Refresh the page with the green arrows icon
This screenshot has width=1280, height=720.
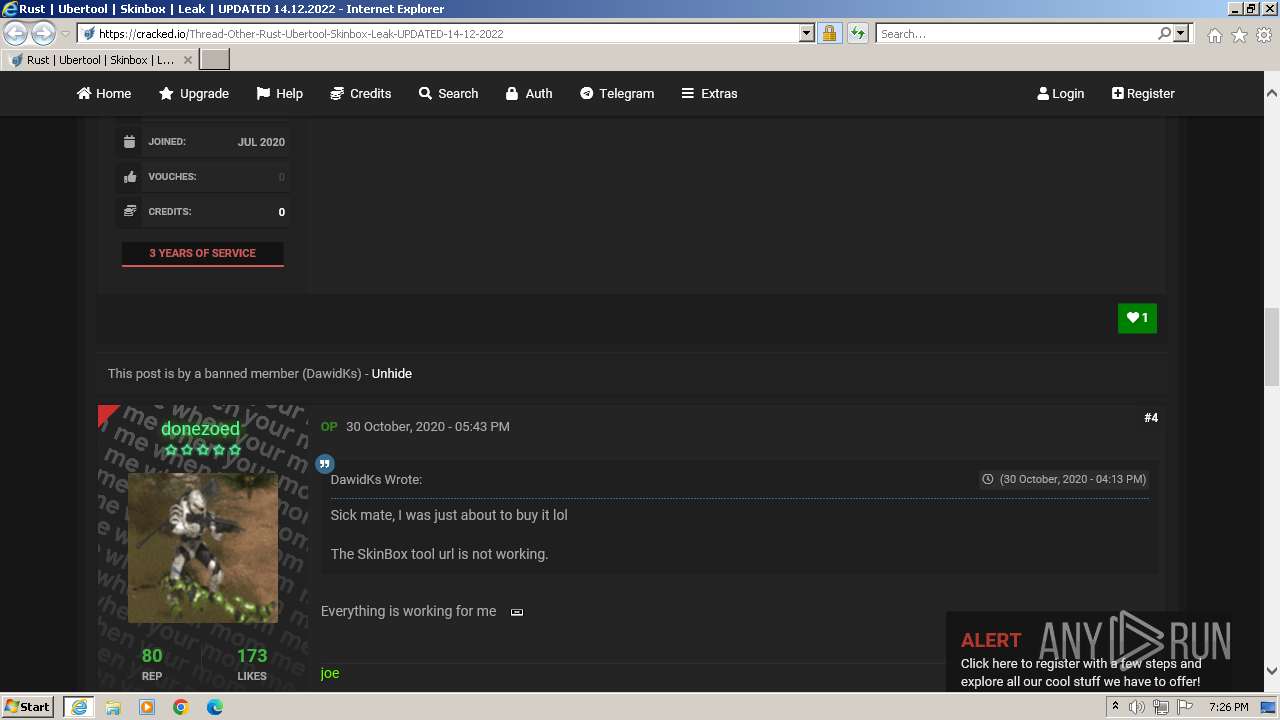857,33
